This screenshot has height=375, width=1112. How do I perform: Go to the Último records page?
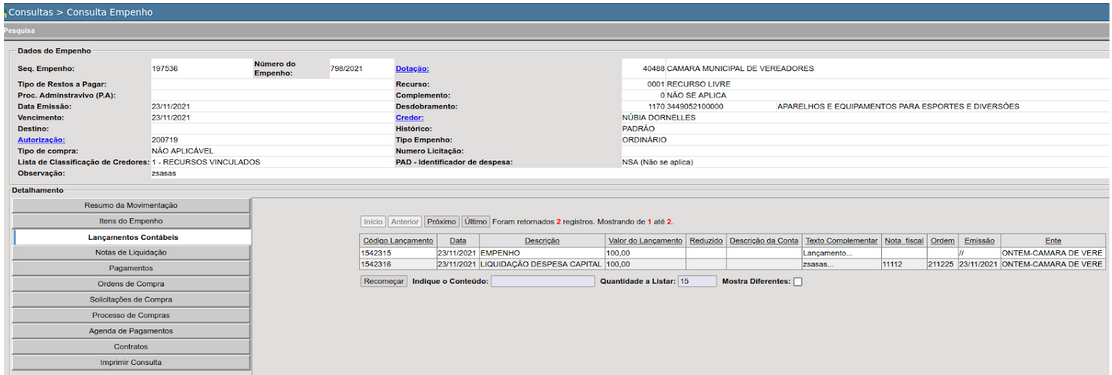[475, 221]
